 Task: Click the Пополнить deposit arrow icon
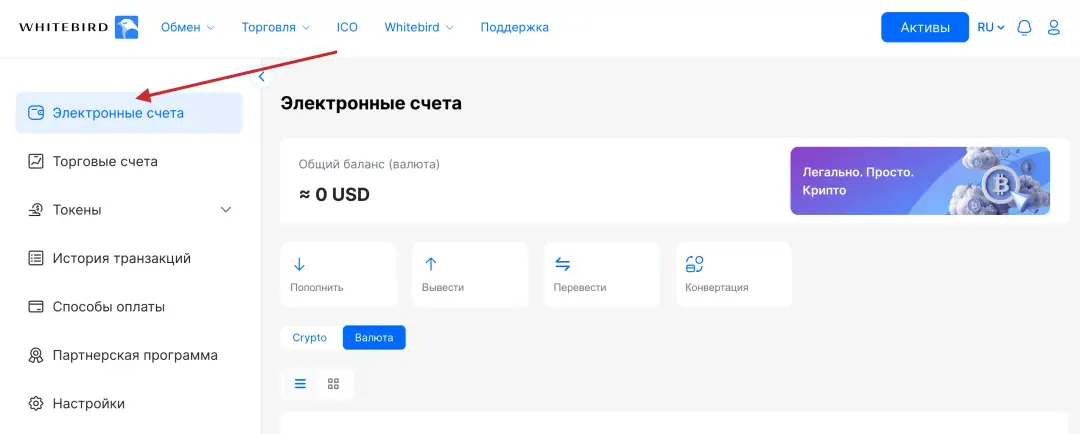pos(299,265)
